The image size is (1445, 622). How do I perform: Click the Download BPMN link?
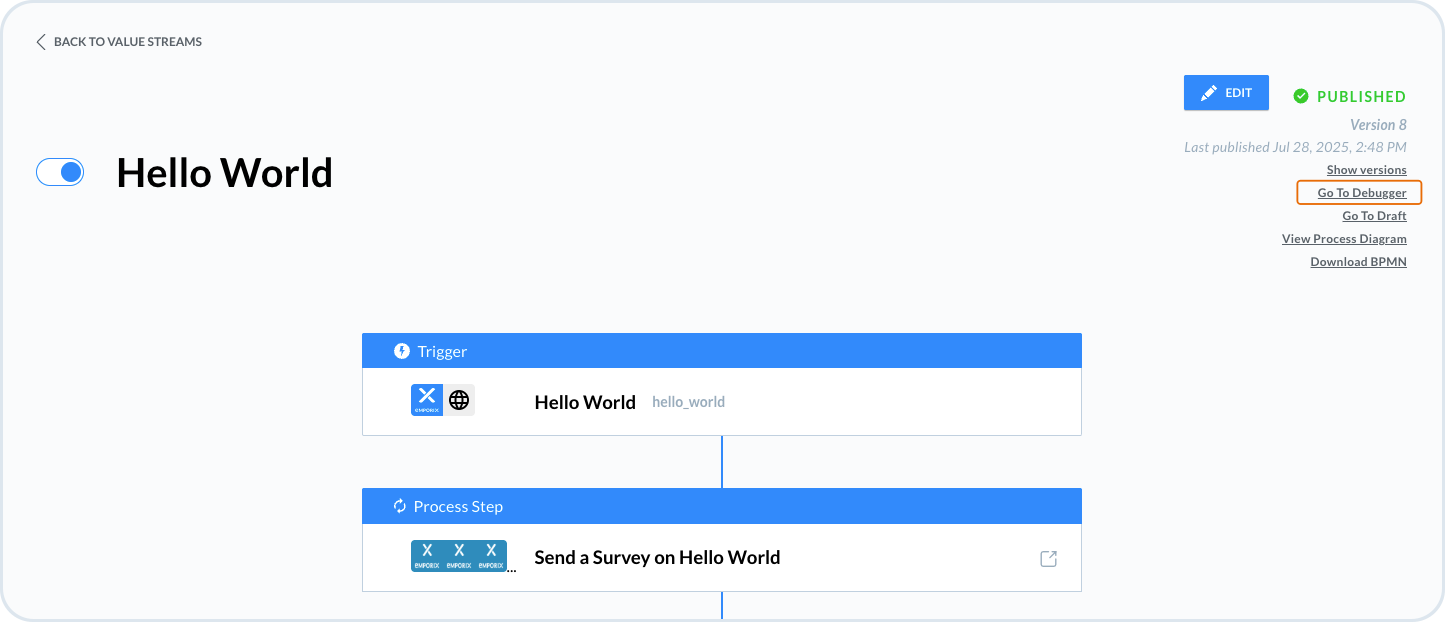pyautogui.click(x=1358, y=262)
